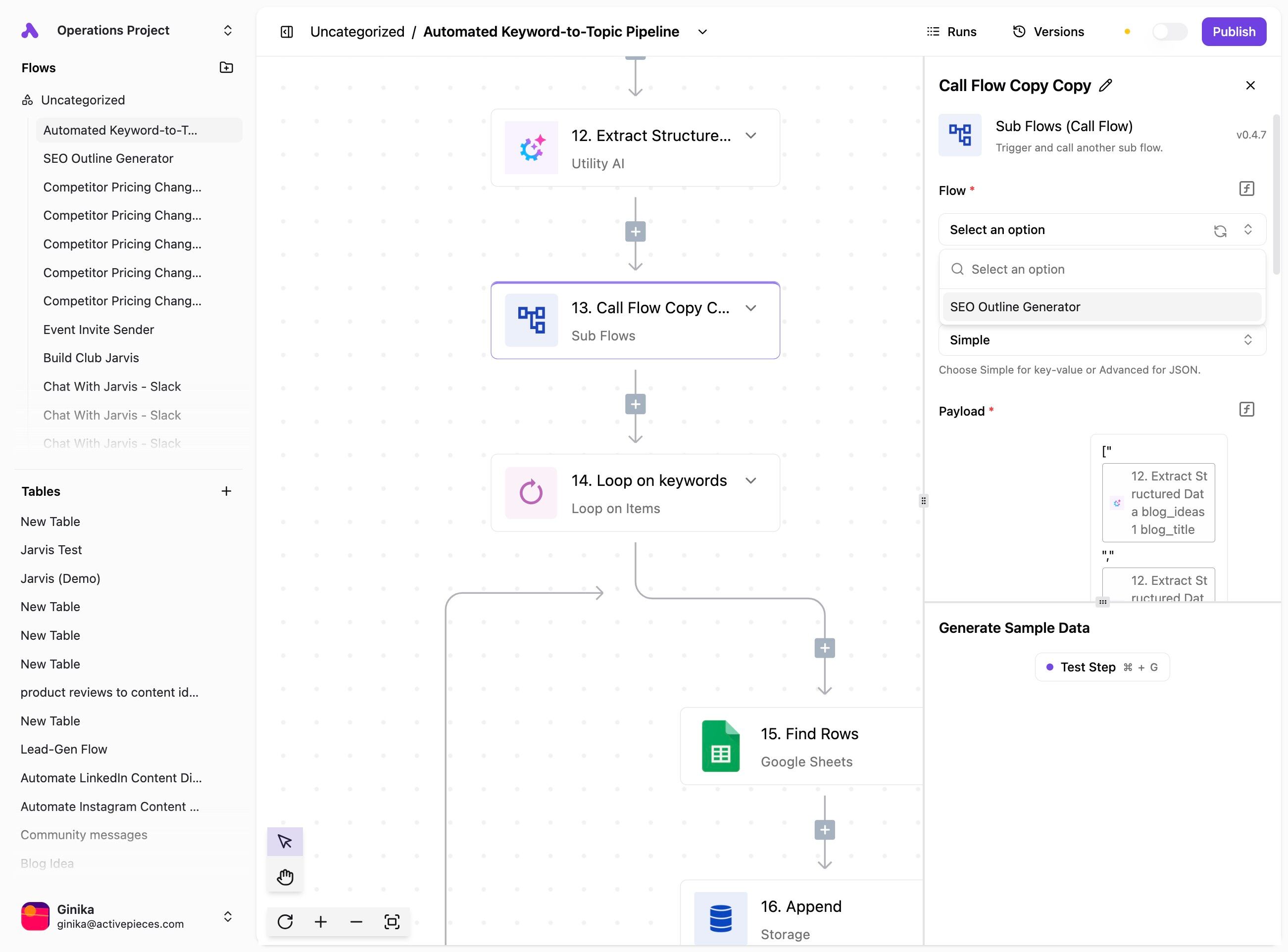Expand options for step 14 Loop on keywords

[x=750, y=480]
